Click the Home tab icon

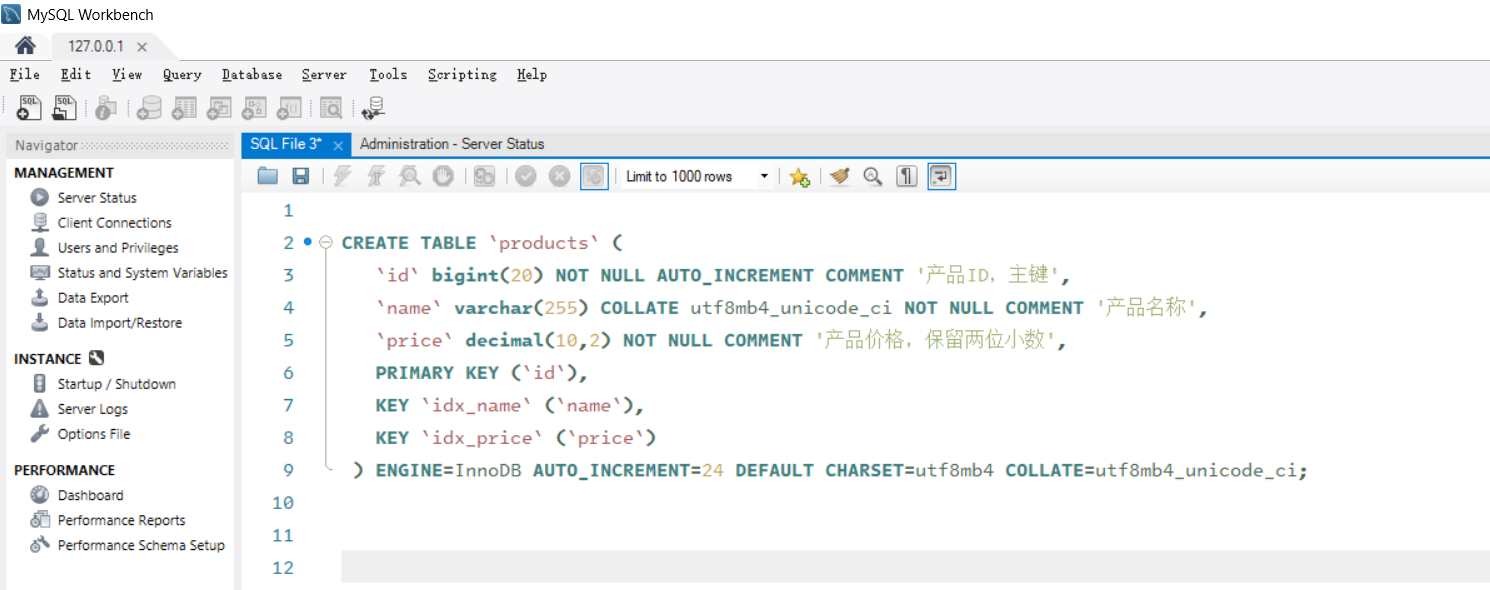coord(25,46)
